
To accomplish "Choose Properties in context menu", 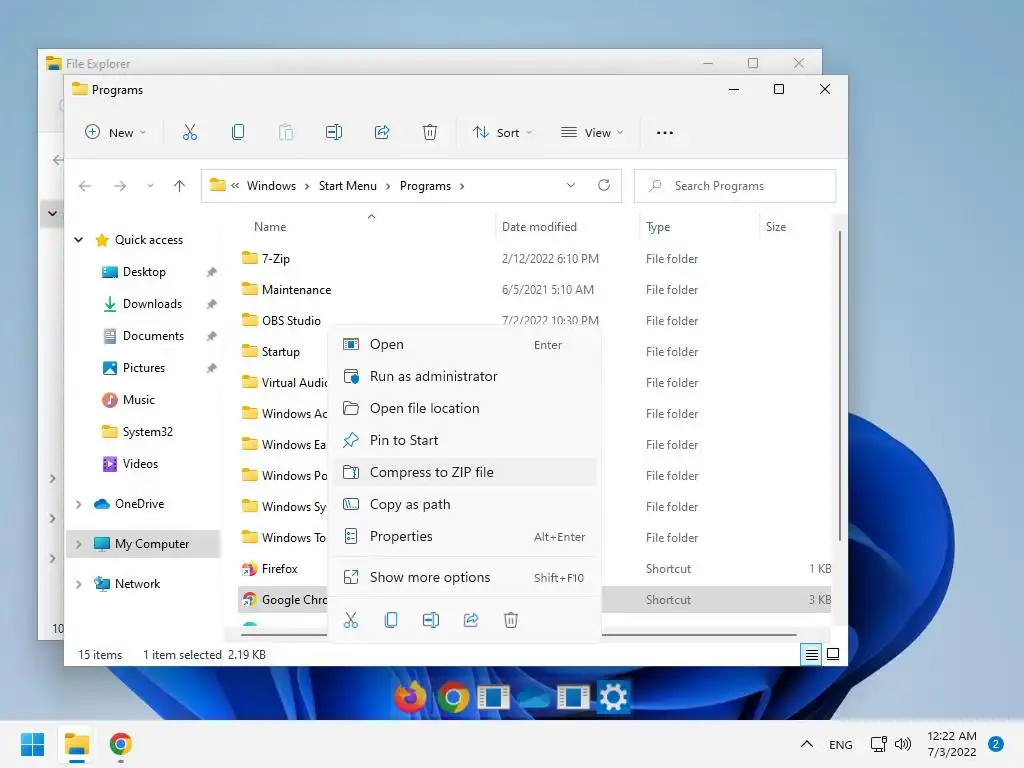I will 465,536.
